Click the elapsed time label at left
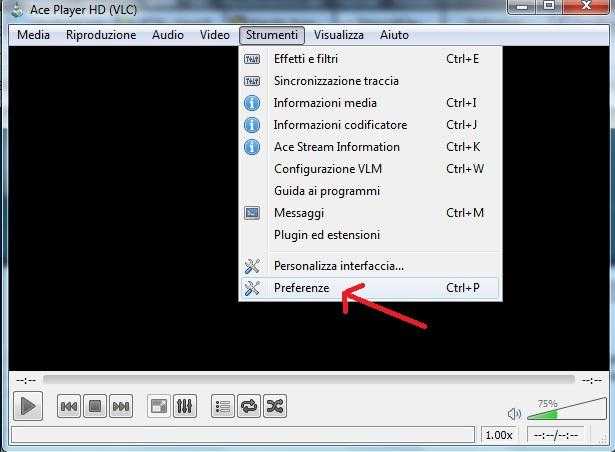Image resolution: width=615 pixels, height=452 pixels. click(x=26, y=380)
